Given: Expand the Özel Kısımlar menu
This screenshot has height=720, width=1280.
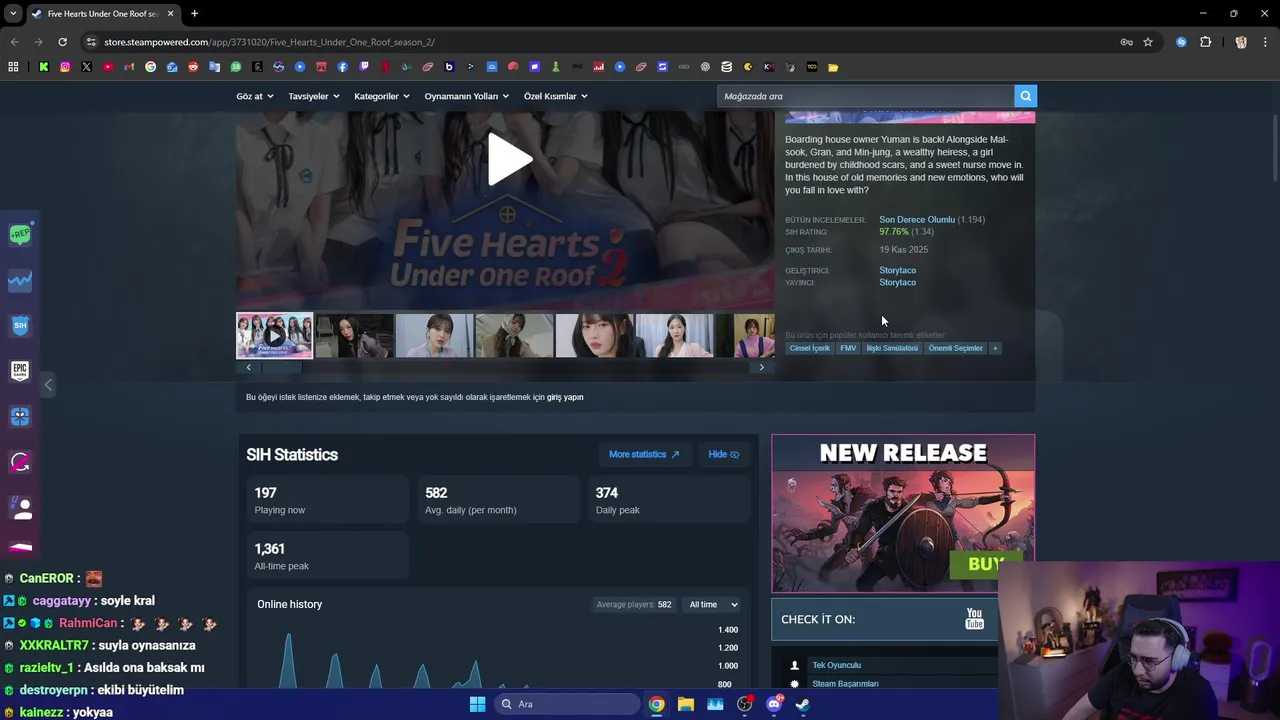Looking at the screenshot, I should pos(556,96).
